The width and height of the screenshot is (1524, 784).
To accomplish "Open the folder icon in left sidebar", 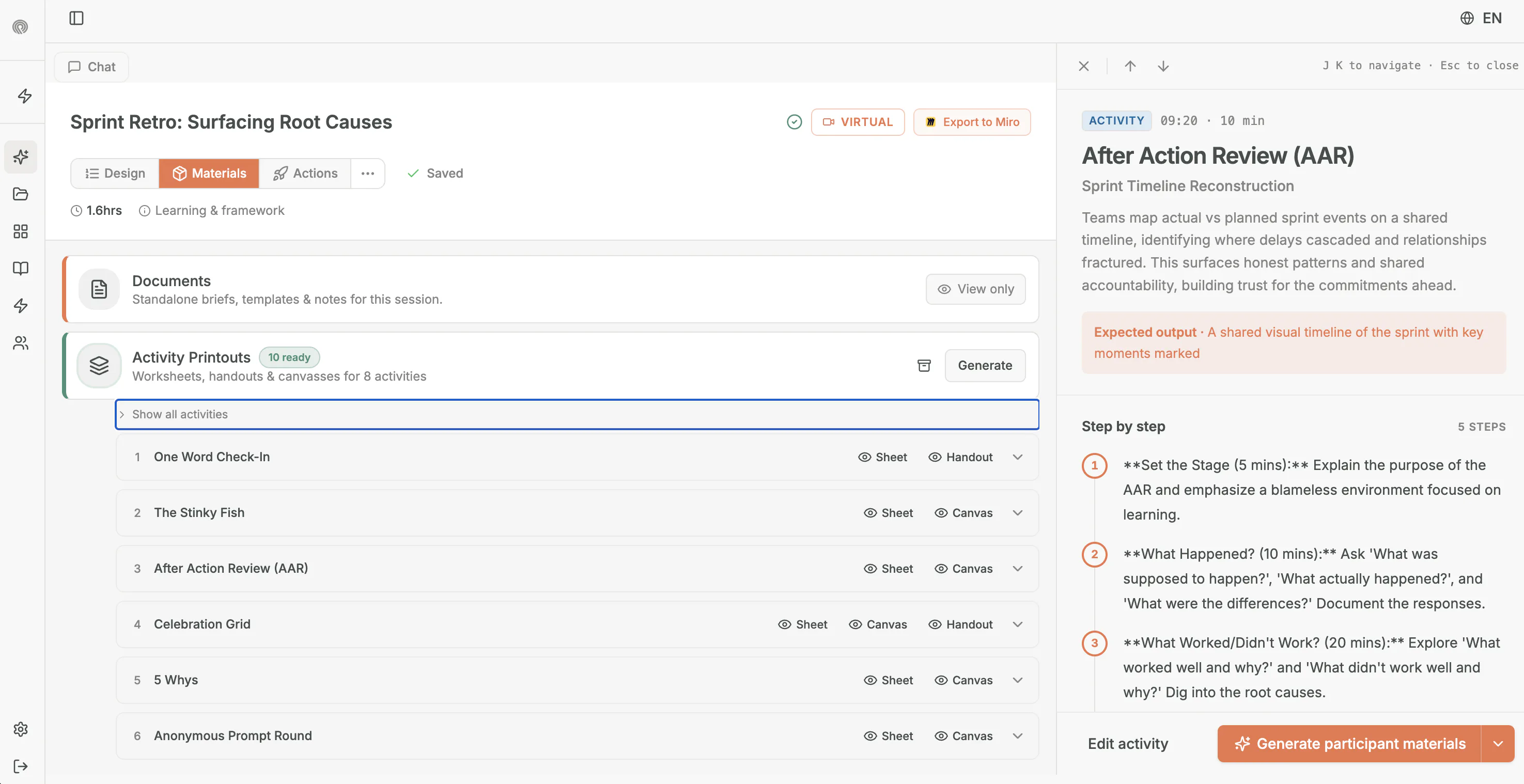I will click(x=21, y=194).
